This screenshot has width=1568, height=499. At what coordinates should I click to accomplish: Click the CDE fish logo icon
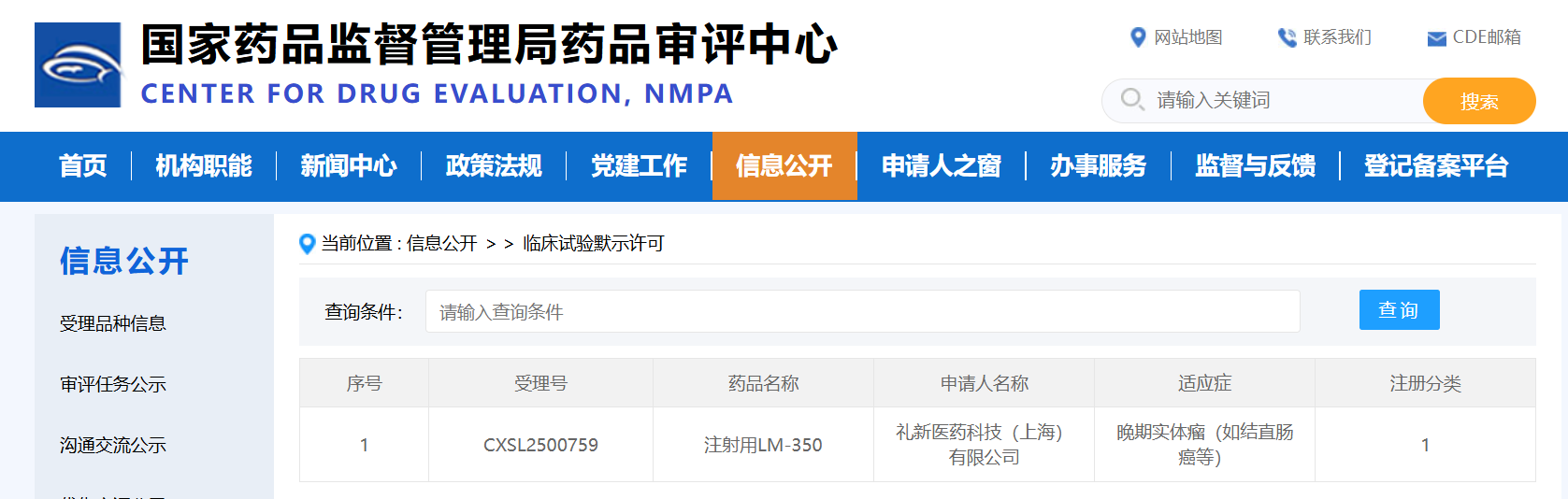tap(78, 65)
